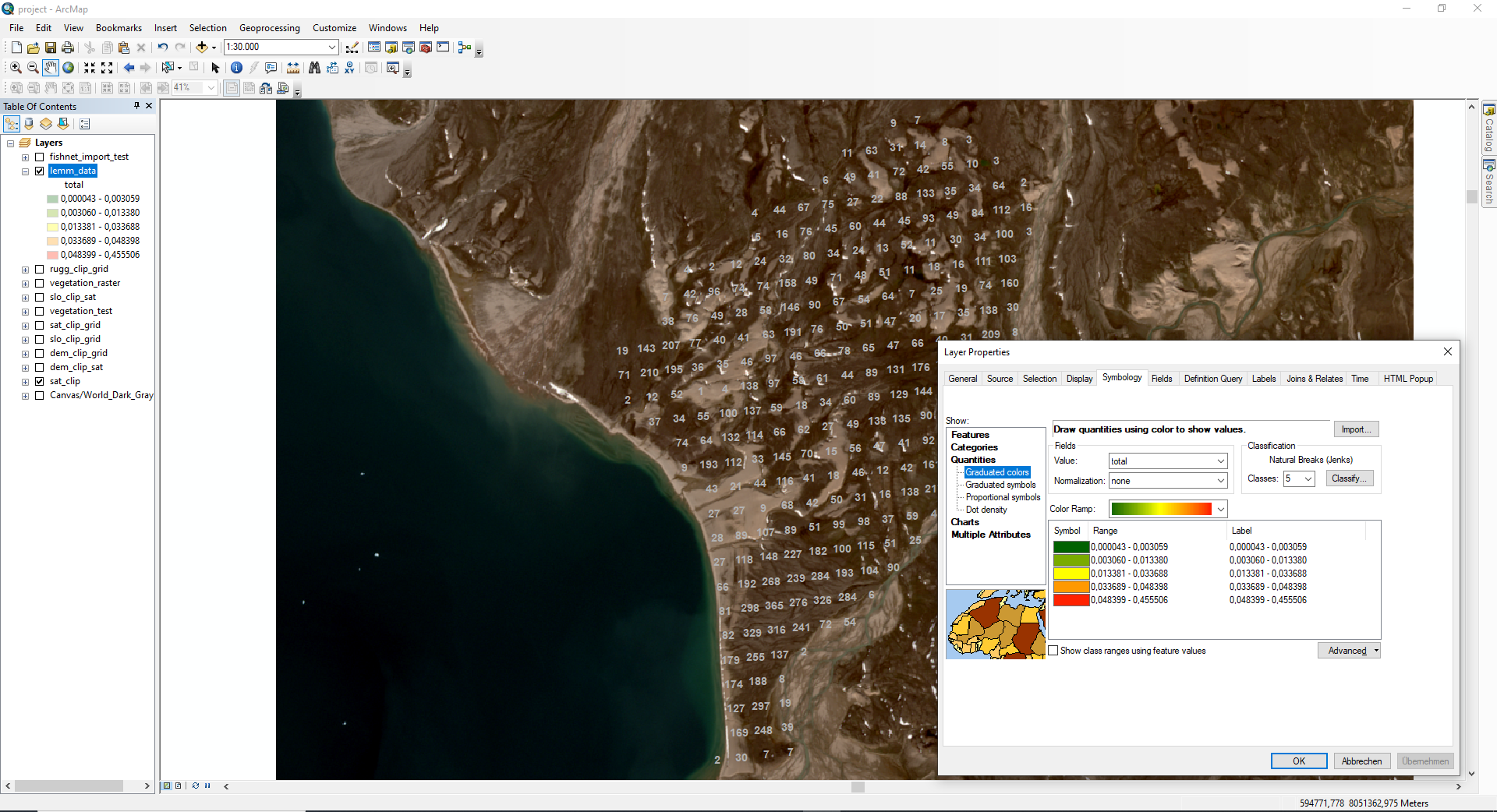This screenshot has height=812, width=1497.
Task: Open the Value field dropdown showing total
Action: click(1220, 461)
